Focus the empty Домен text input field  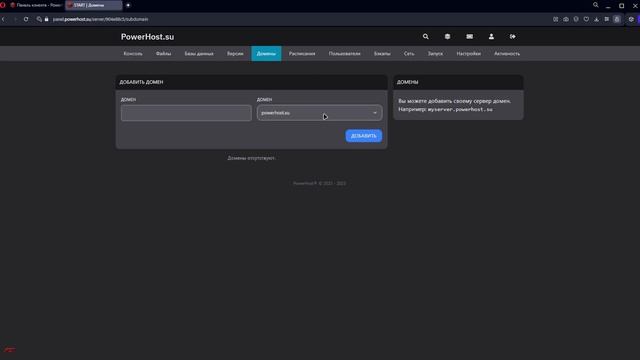click(186, 113)
